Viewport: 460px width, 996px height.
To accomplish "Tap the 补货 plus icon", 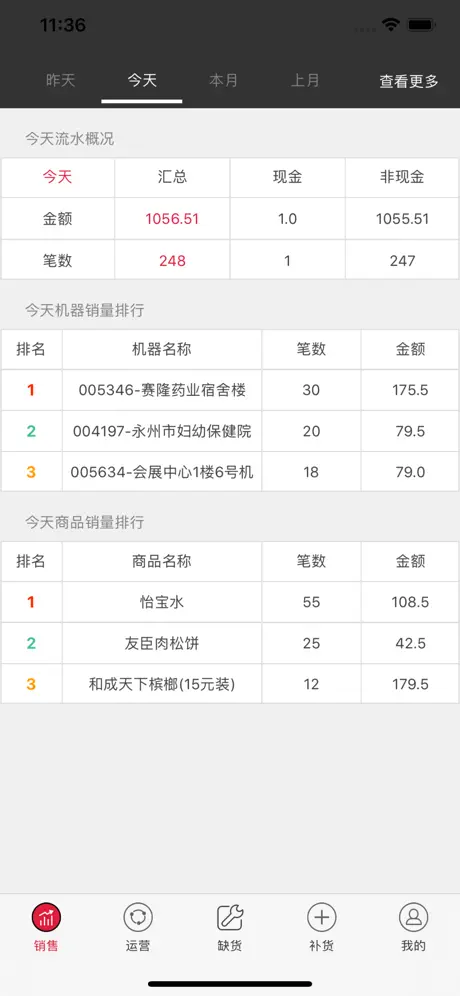I will pos(321,918).
